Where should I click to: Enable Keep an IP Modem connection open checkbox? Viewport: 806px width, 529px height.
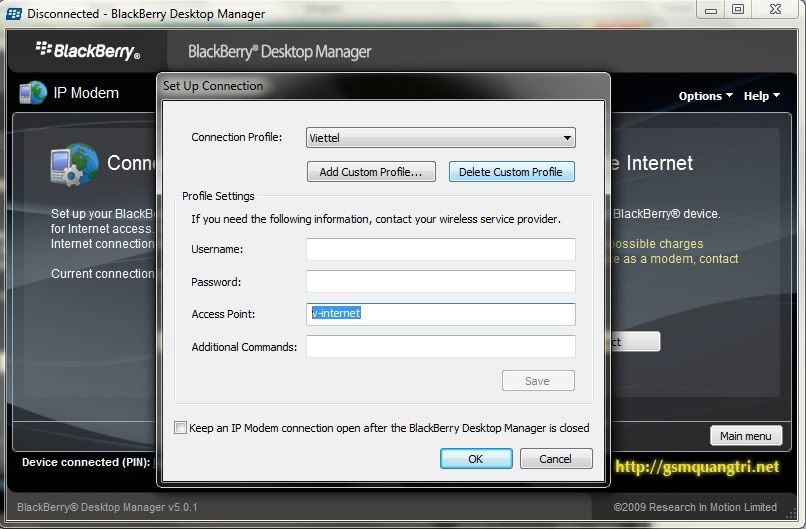click(x=180, y=427)
